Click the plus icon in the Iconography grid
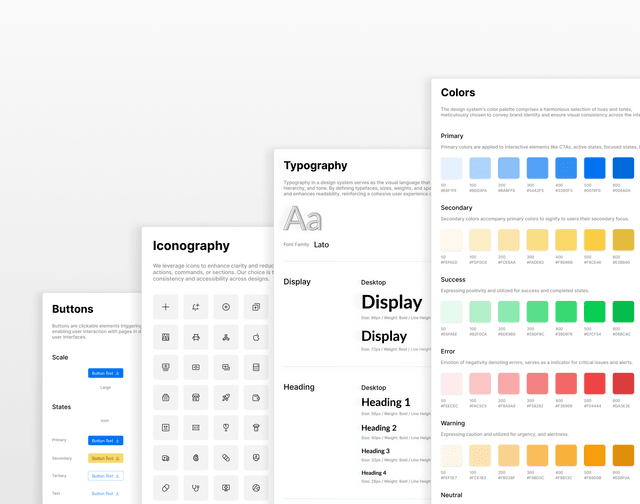Screen dimensions: 640x504 [x=166, y=307]
